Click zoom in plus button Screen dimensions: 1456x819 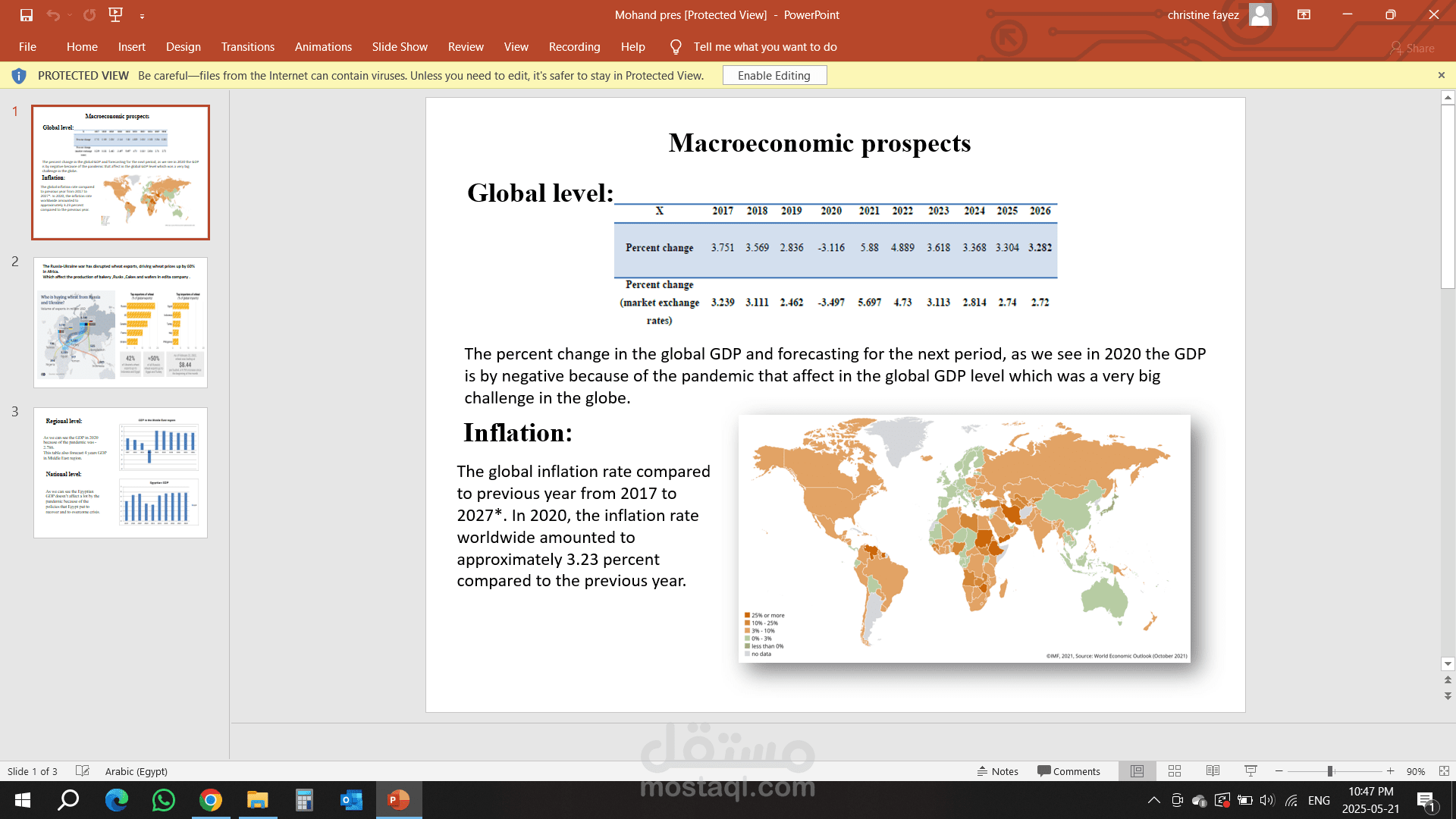tap(1390, 771)
